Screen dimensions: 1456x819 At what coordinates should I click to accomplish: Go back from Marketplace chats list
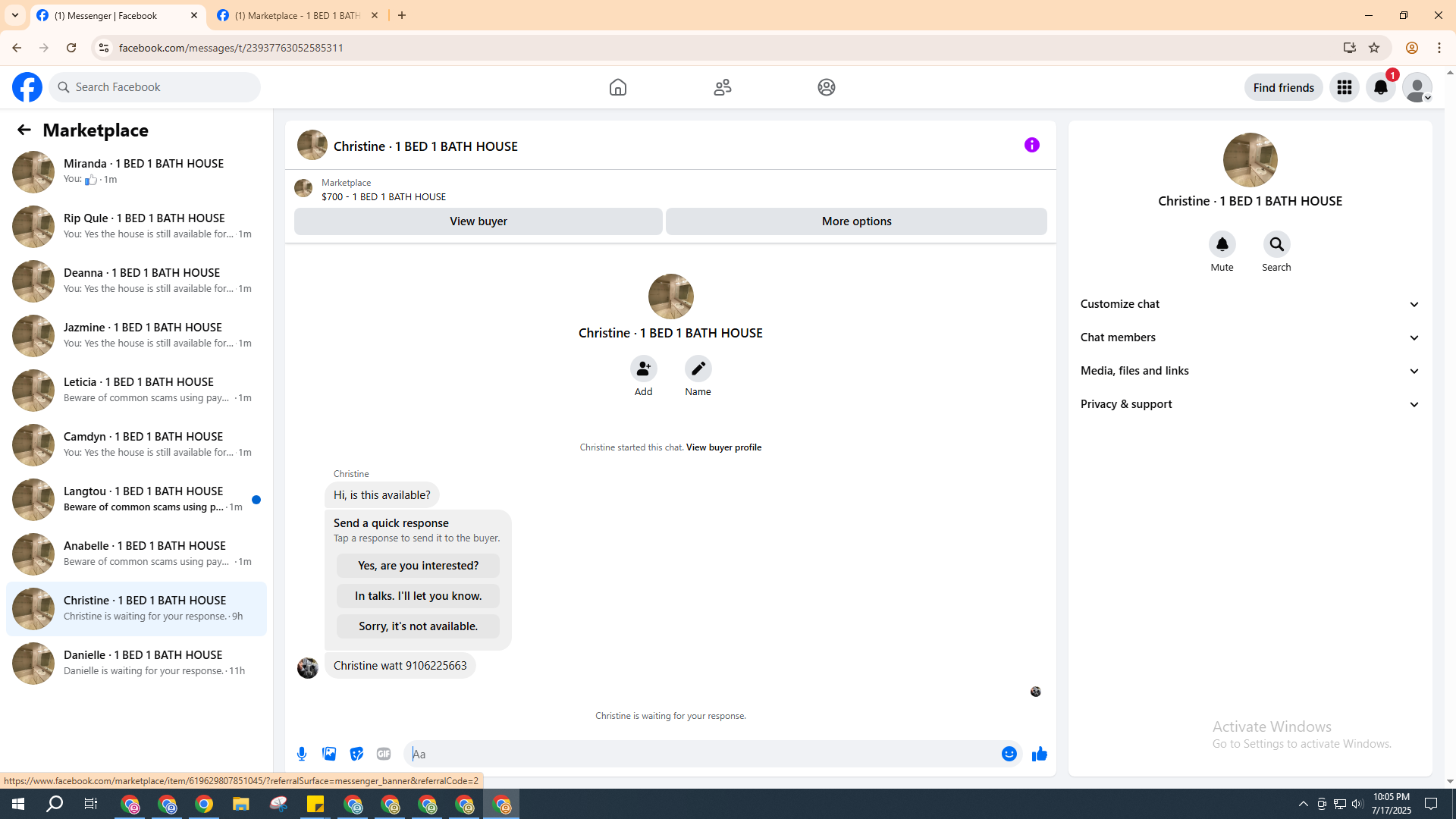(x=24, y=130)
